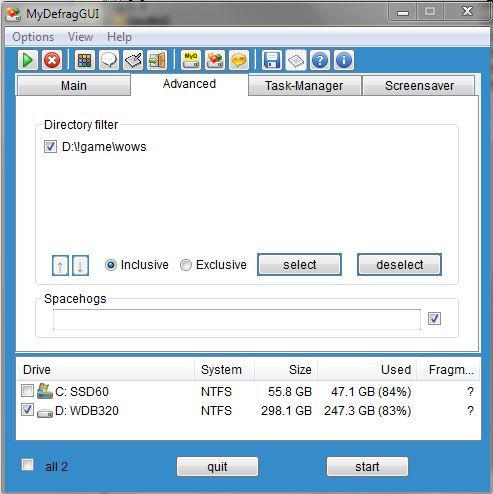The width and height of the screenshot is (493, 494).
Task: Open the Screensaver tab
Action: [x=419, y=86]
